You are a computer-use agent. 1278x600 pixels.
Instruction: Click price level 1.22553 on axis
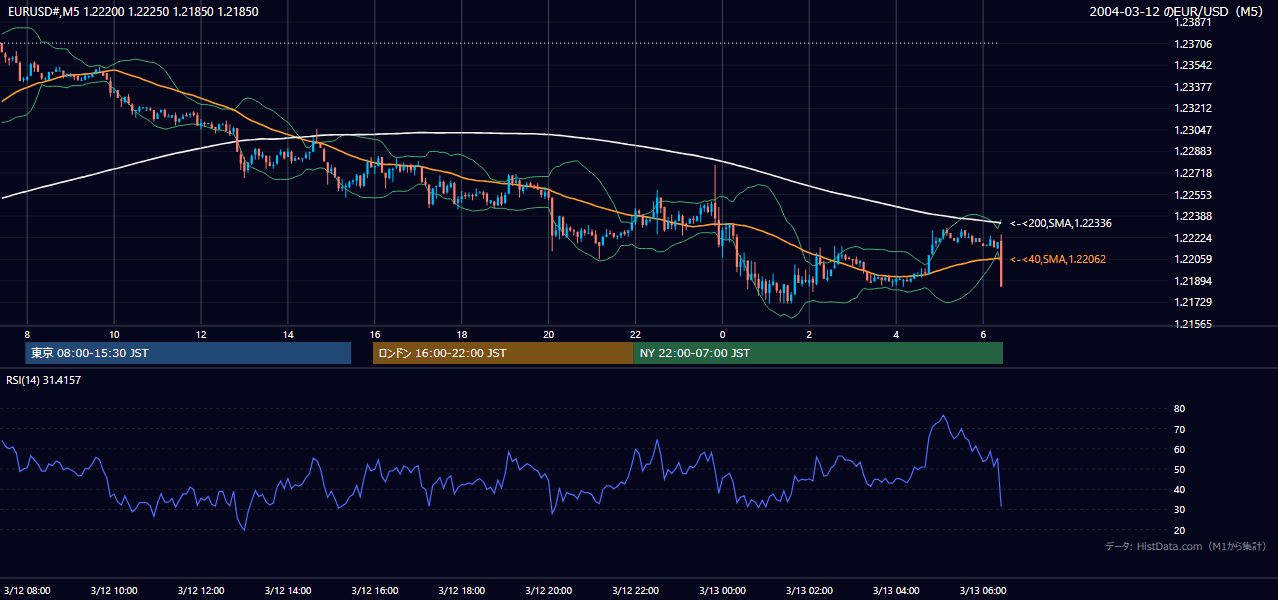1193,195
